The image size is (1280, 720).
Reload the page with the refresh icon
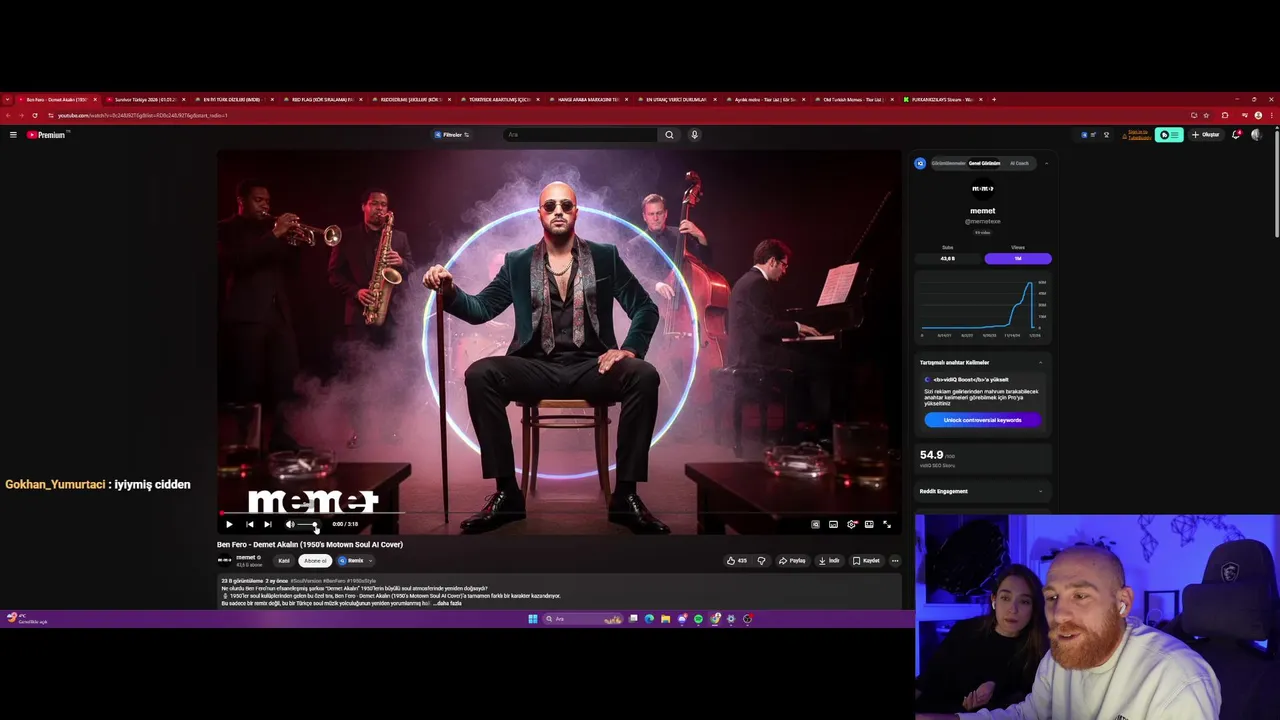pyautogui.click(x=35, y=115)
